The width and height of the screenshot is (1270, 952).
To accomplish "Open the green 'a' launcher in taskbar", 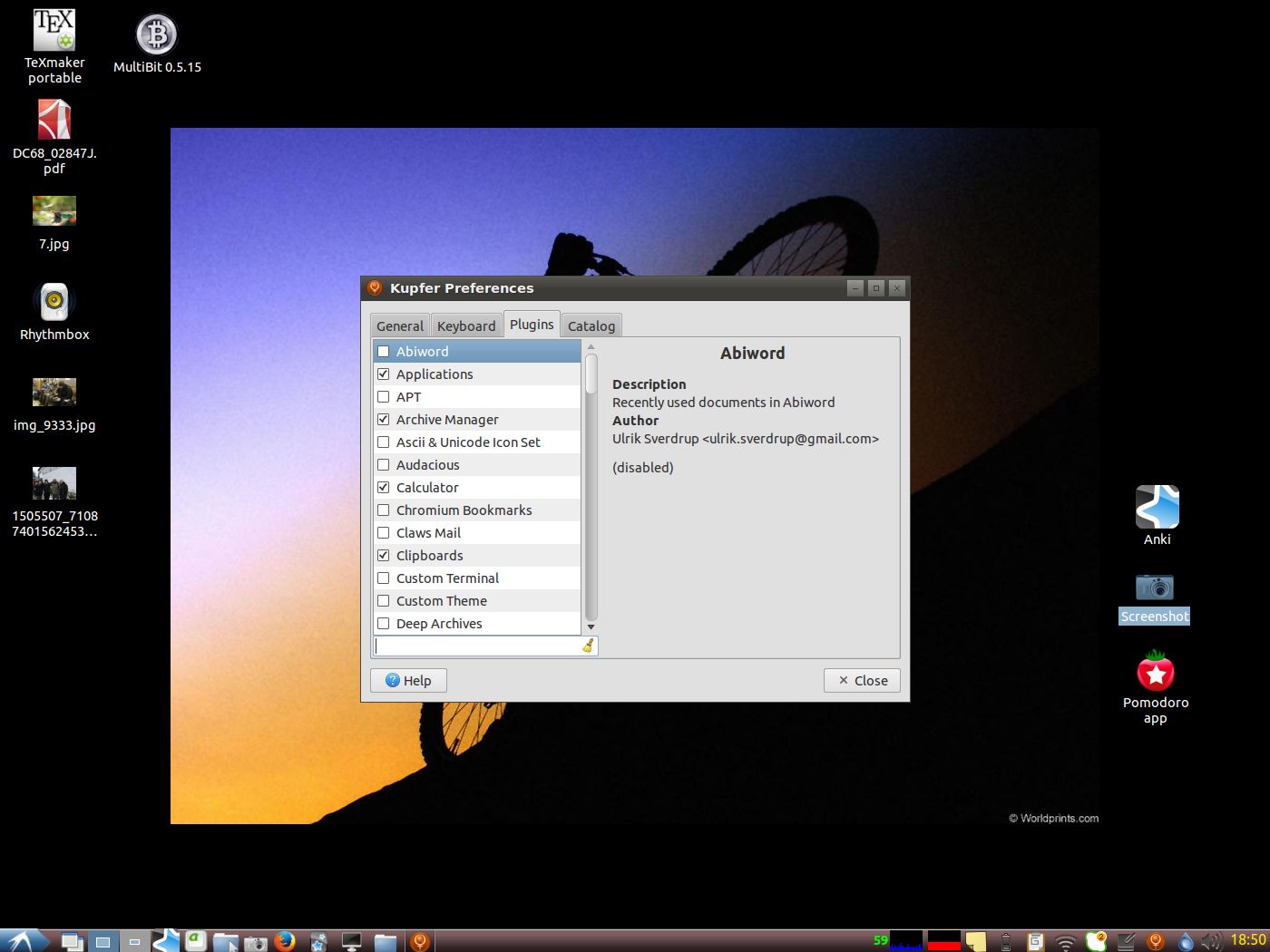I will pos(195,941).
